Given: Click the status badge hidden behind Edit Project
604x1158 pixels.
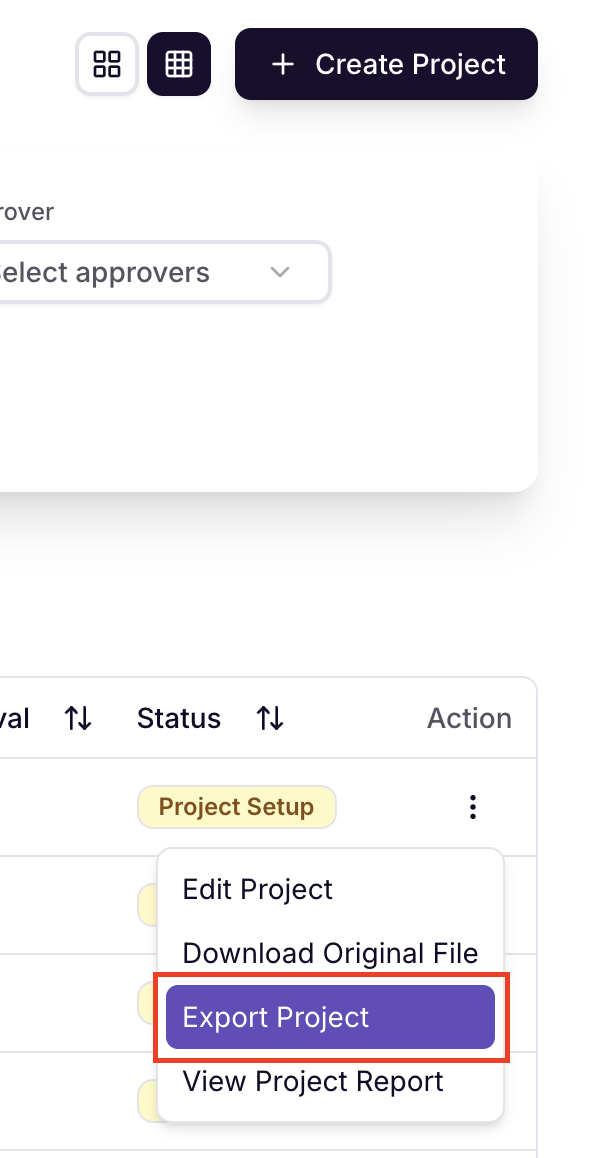Looking at the screenshot, I should [x=148, y=905].
